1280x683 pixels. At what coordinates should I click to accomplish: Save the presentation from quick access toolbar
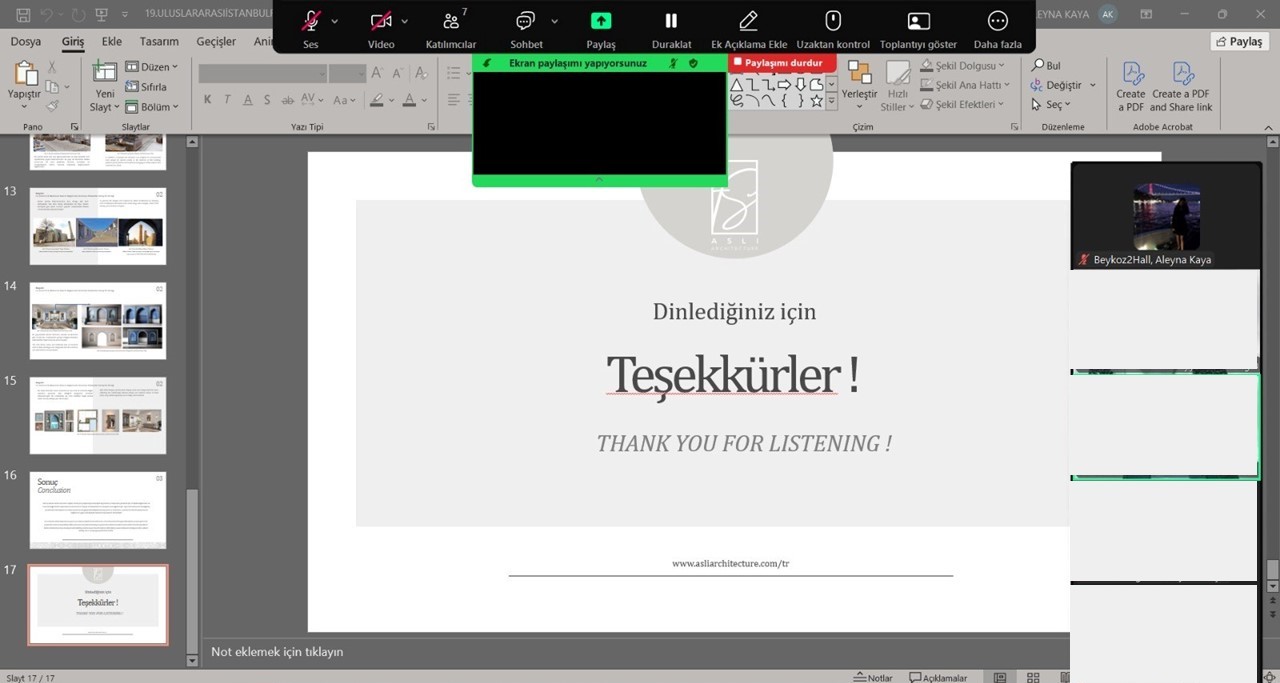[23, 14]
